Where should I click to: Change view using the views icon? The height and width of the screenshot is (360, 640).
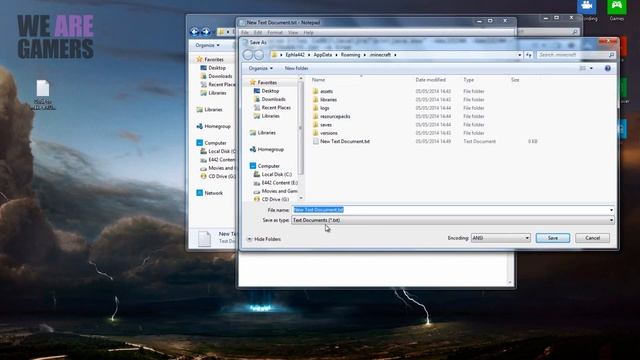[582, 68]
